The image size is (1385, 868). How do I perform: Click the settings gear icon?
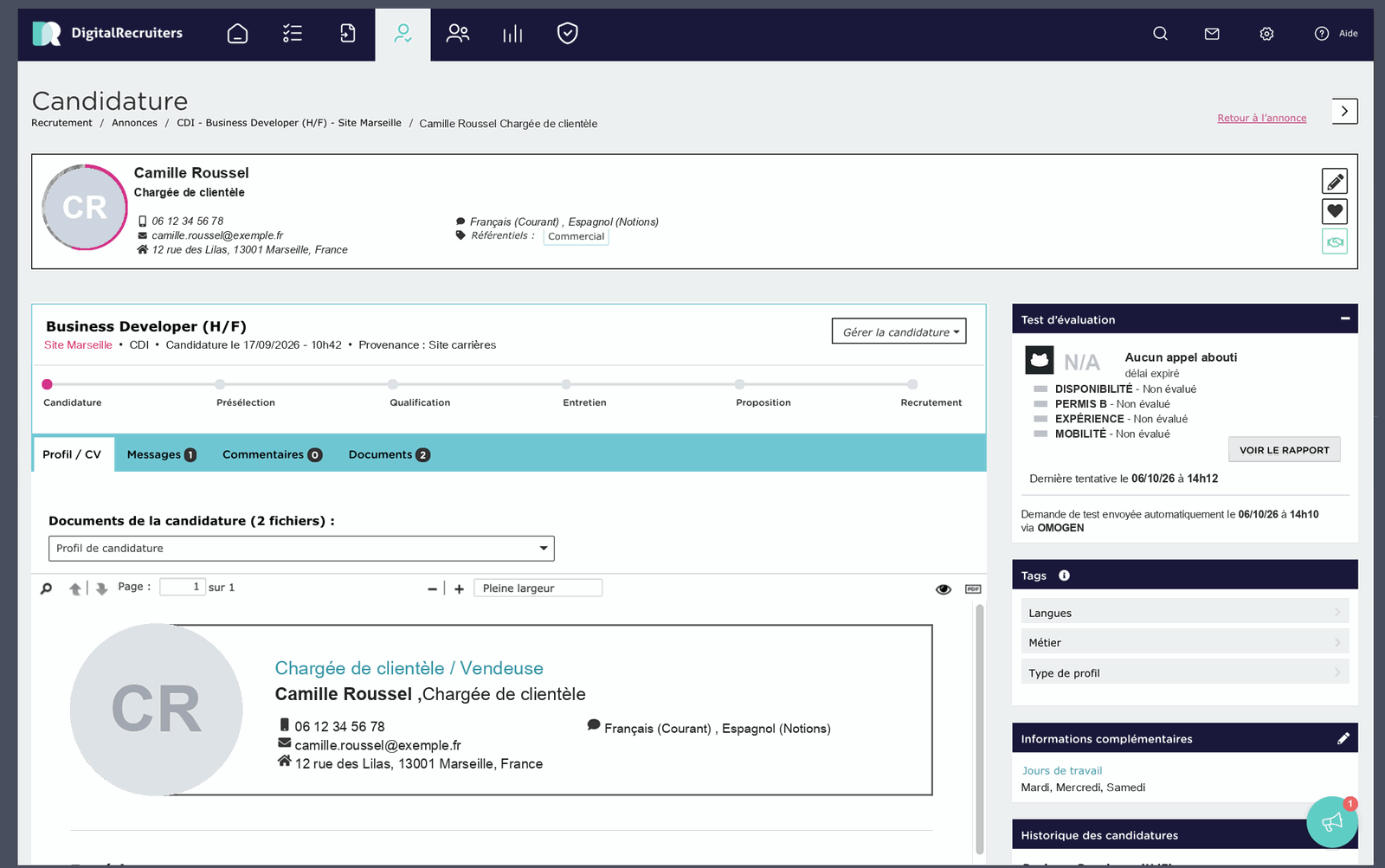[x=1266, y=34]
